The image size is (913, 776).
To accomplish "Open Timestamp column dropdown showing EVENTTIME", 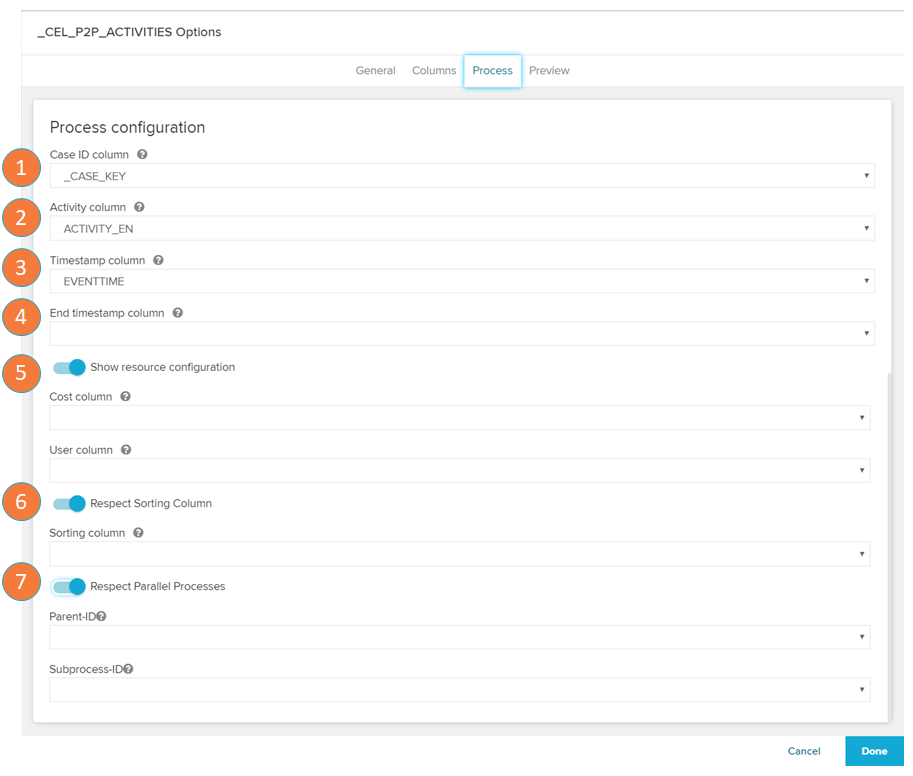I will click(x=461, y=282).
